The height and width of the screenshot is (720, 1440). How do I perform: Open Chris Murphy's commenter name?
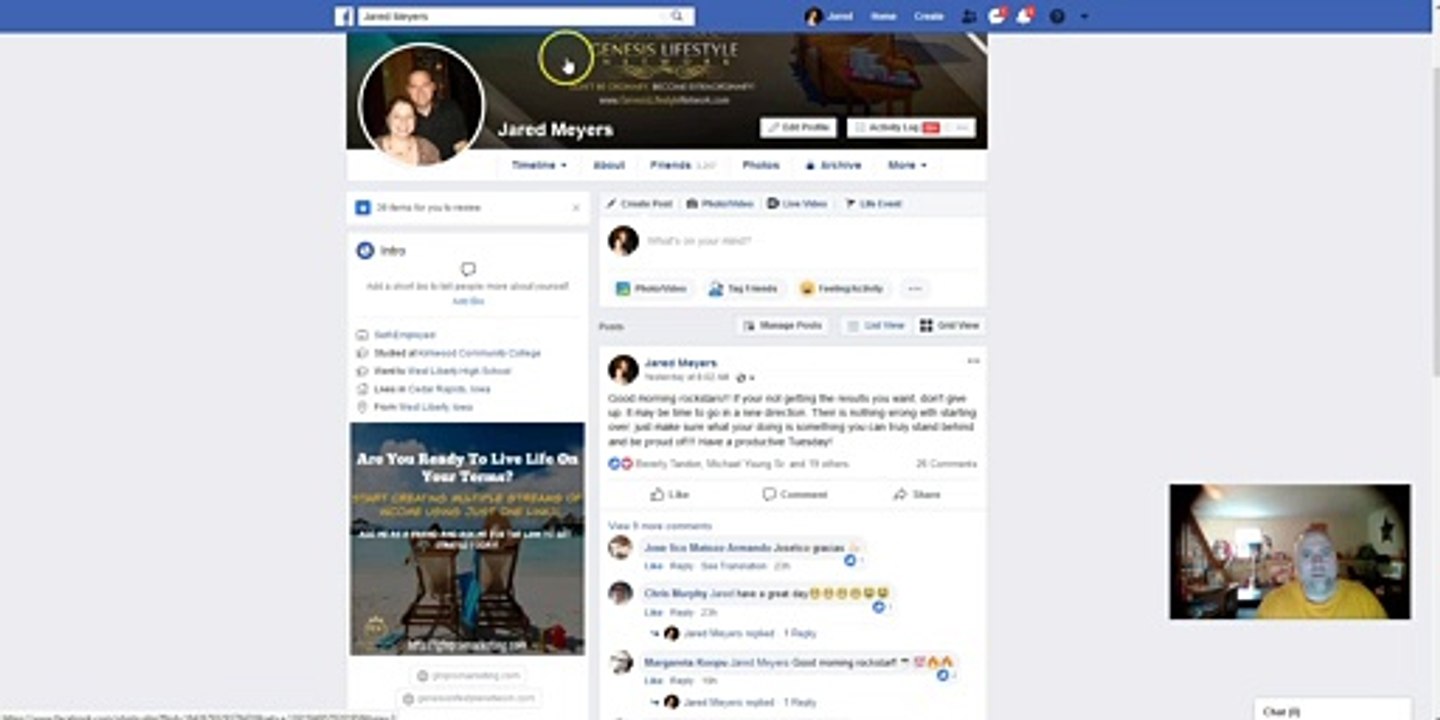point(676,594)
